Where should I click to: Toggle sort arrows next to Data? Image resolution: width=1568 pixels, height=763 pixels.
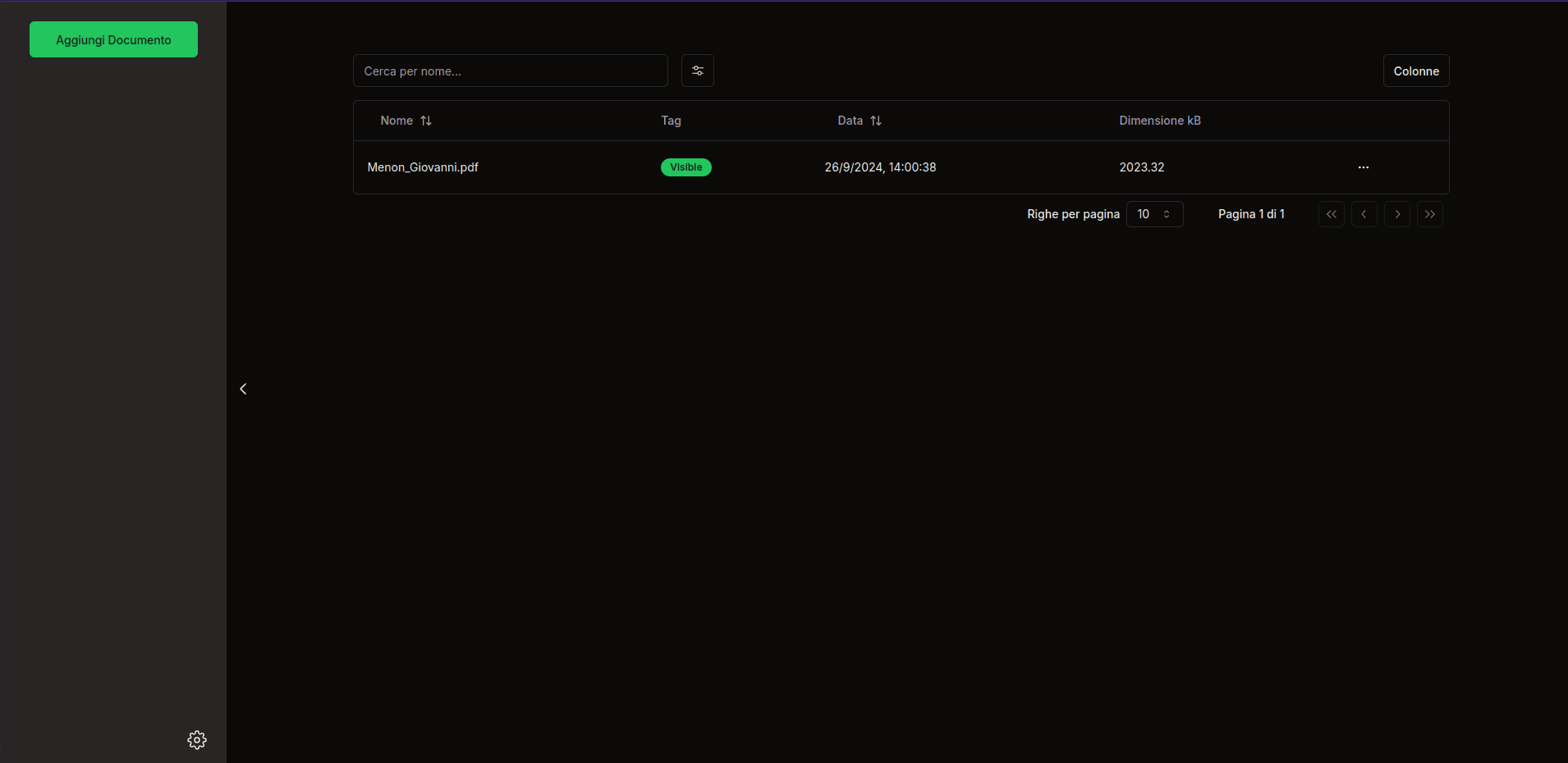[876, 121]
